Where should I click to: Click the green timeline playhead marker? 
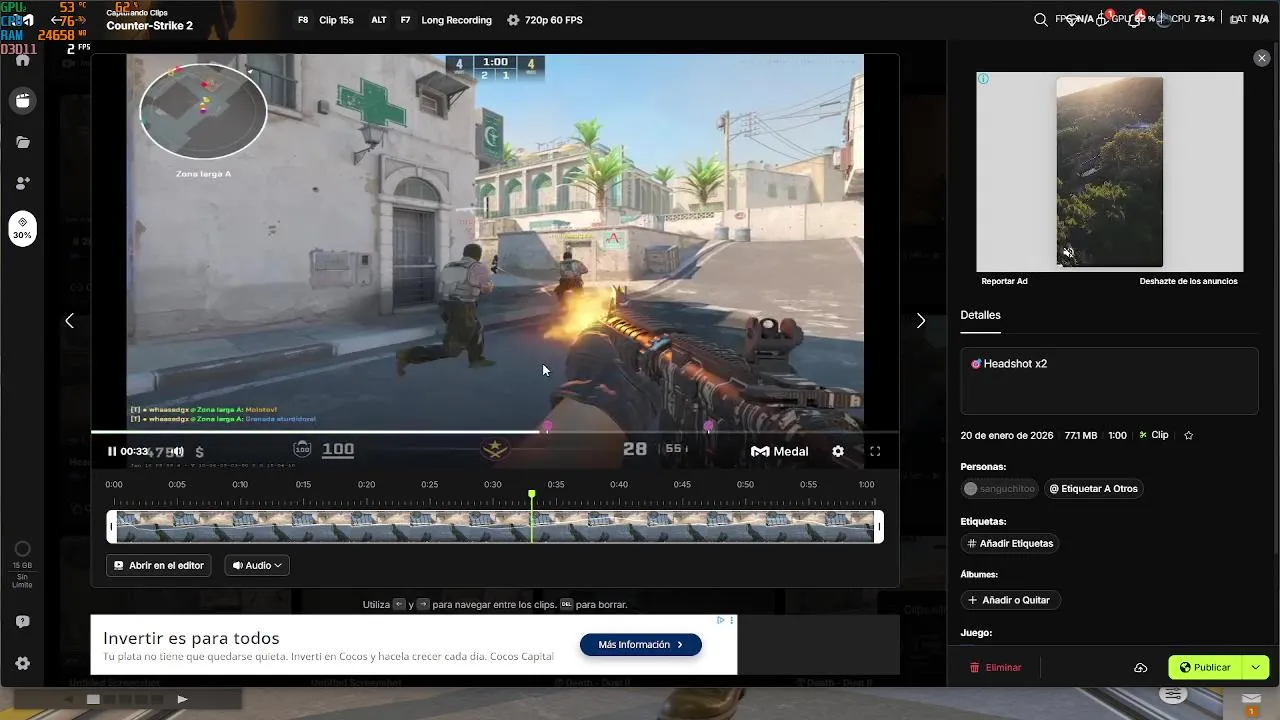[x=532, y=495]
